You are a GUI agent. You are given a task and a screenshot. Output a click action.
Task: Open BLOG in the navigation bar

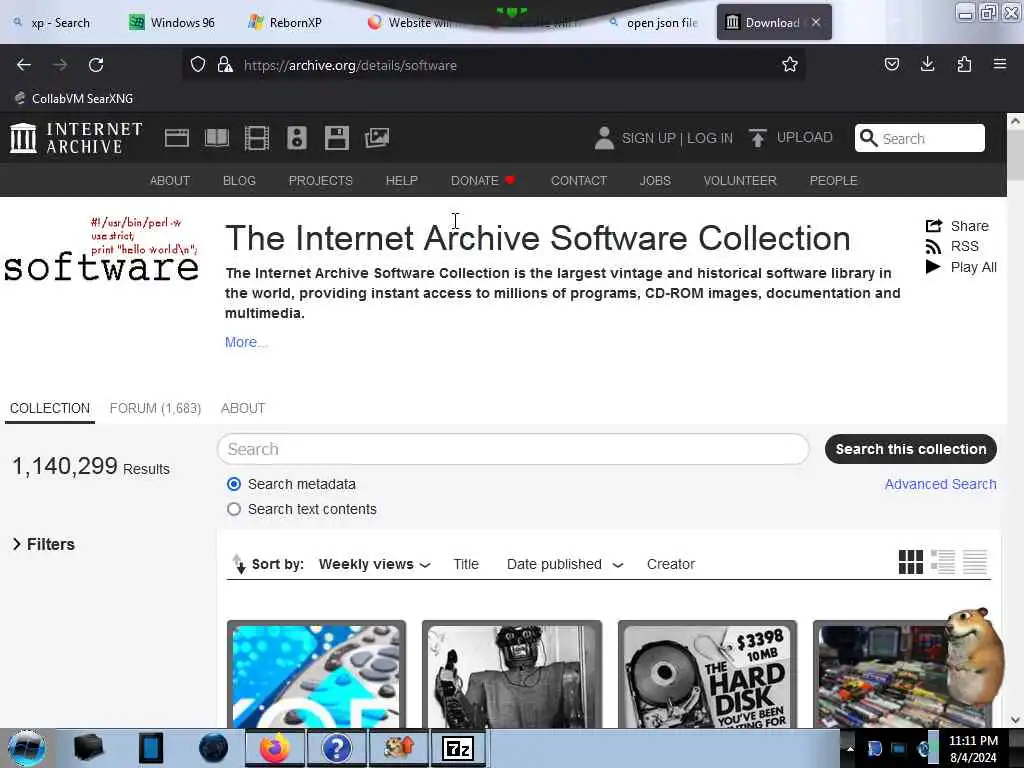point(239,180)
